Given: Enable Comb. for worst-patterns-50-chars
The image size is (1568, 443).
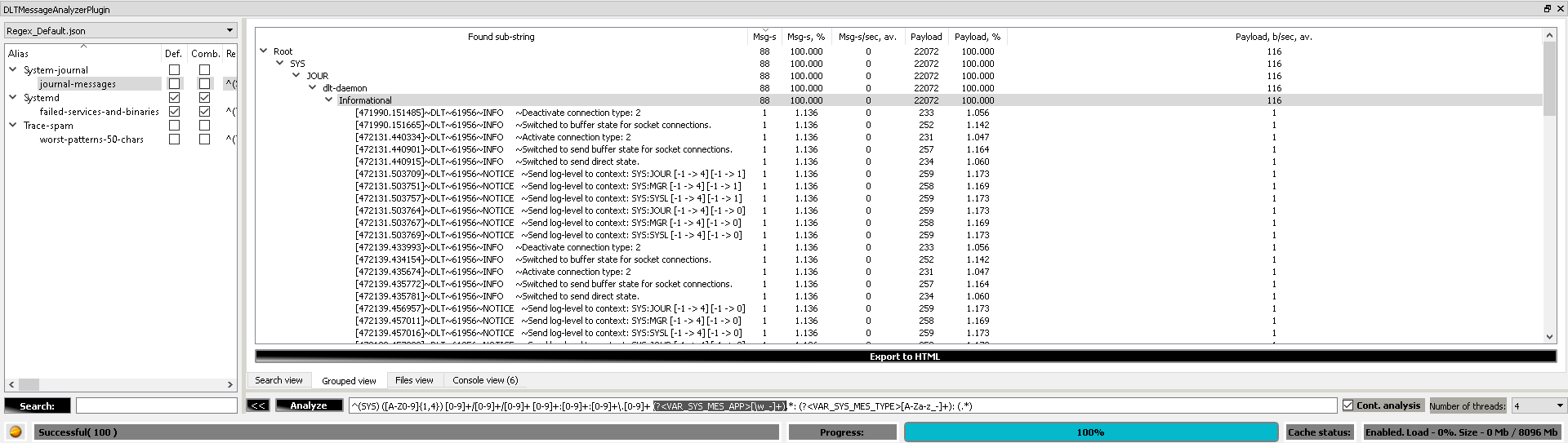Looking at the screenshot, I should pos(204,140).
